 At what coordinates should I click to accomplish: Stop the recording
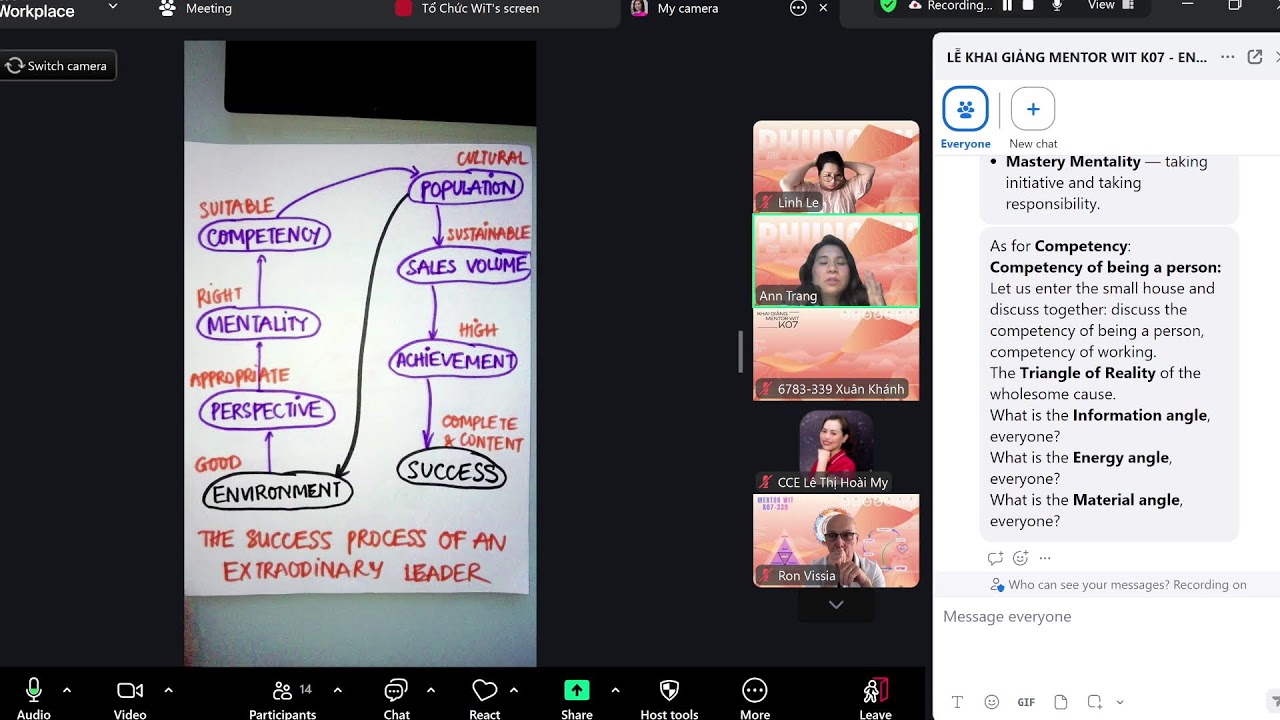(x=1029, y=5)
